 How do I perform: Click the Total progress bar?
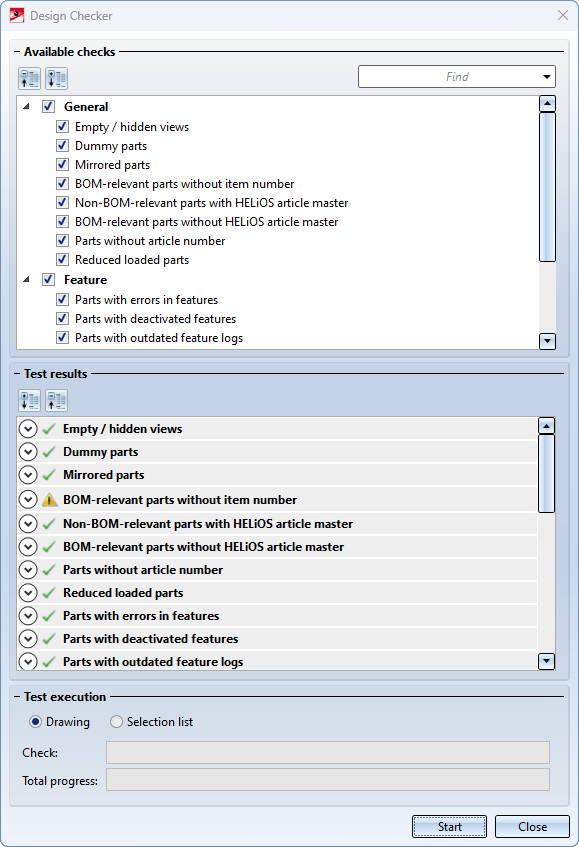(328, 779)
